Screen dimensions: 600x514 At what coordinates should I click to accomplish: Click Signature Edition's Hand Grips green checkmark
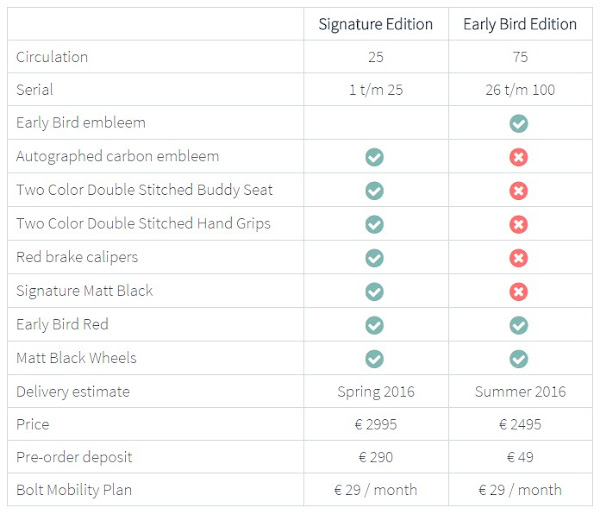pos(375,224)
